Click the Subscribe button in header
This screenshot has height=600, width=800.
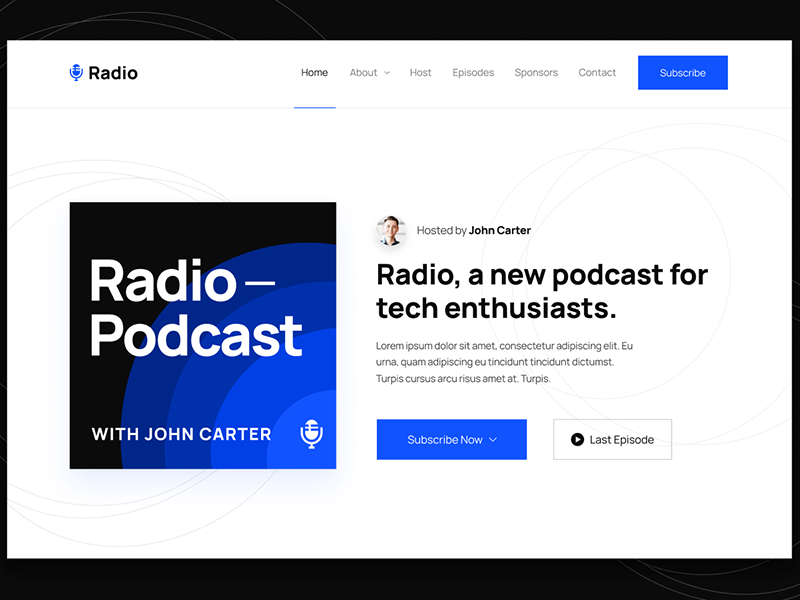(x=683, y=72)
